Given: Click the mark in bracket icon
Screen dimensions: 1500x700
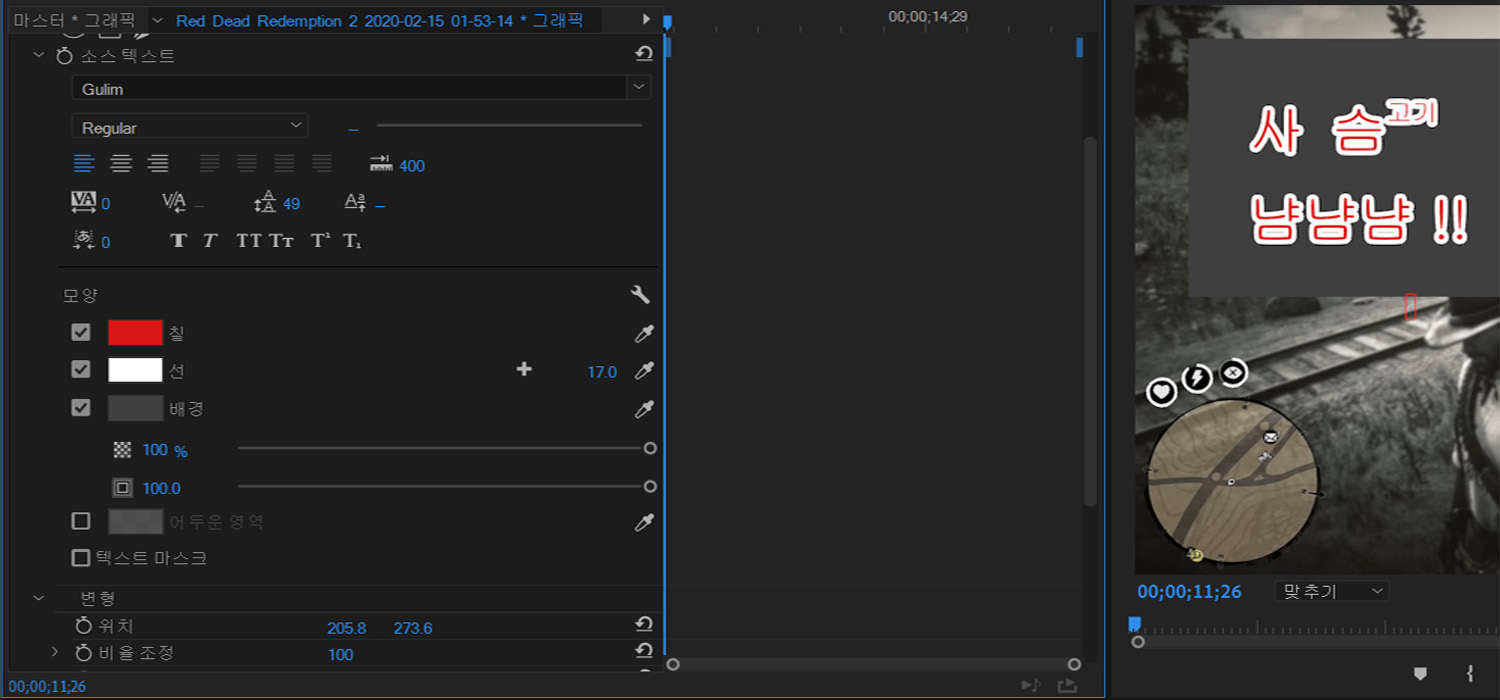Looking at the screenshot, I should [x=1471, y=673].
